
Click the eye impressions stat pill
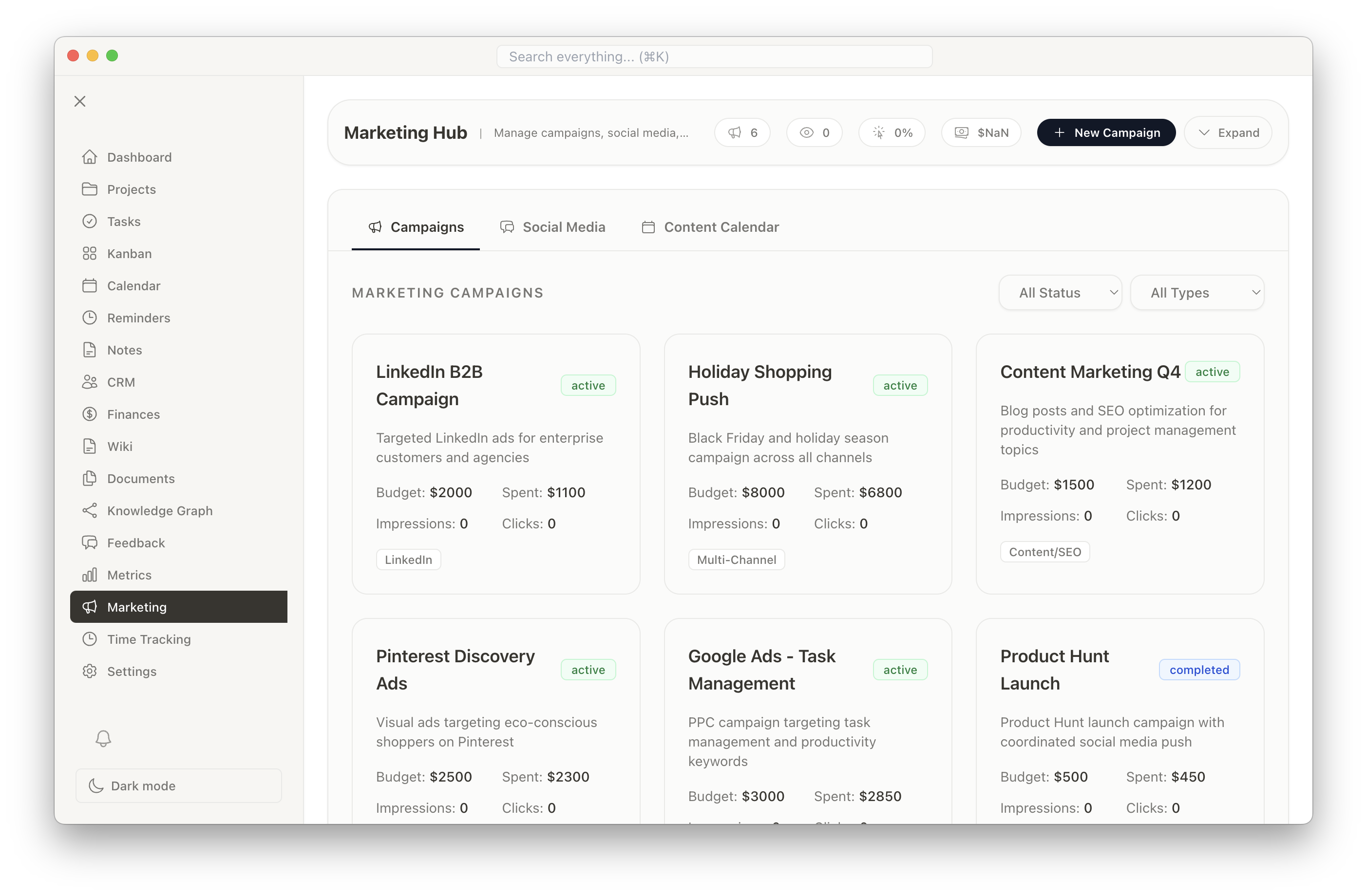814,132
